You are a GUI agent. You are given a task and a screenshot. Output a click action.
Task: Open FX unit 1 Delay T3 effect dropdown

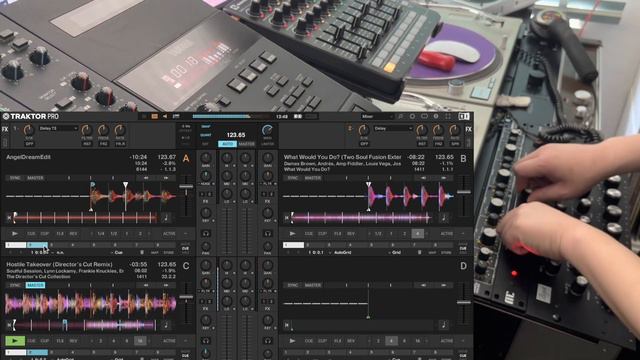(58, 129)
